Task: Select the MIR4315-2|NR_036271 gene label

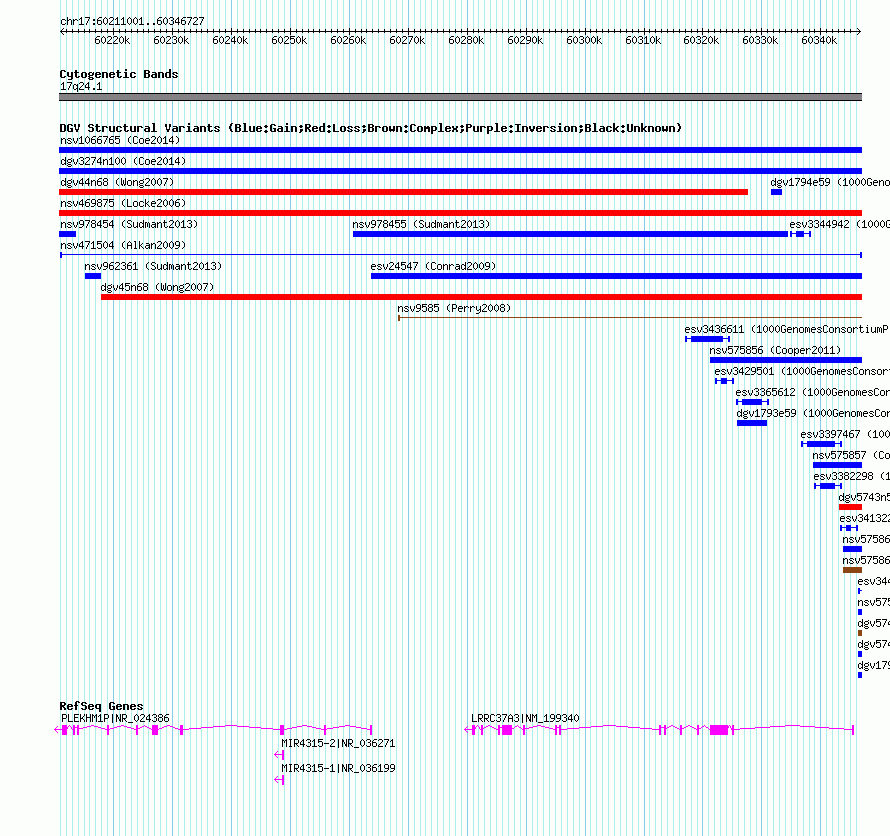Action: pos(338,743)
